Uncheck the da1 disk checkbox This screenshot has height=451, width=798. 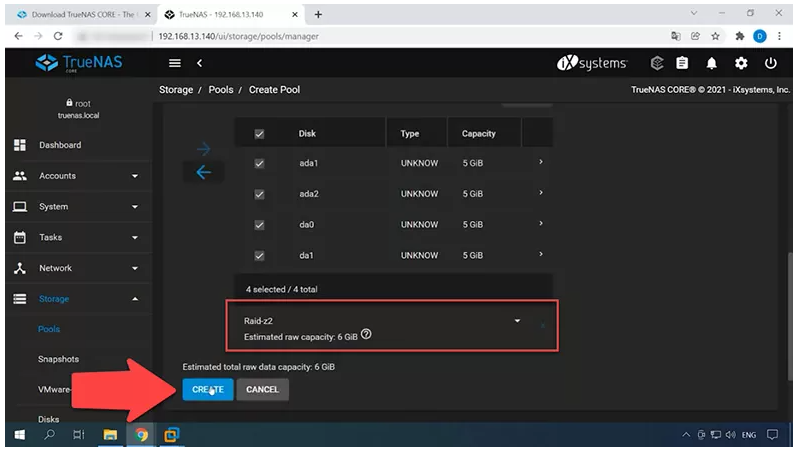[x=260, y=256]
